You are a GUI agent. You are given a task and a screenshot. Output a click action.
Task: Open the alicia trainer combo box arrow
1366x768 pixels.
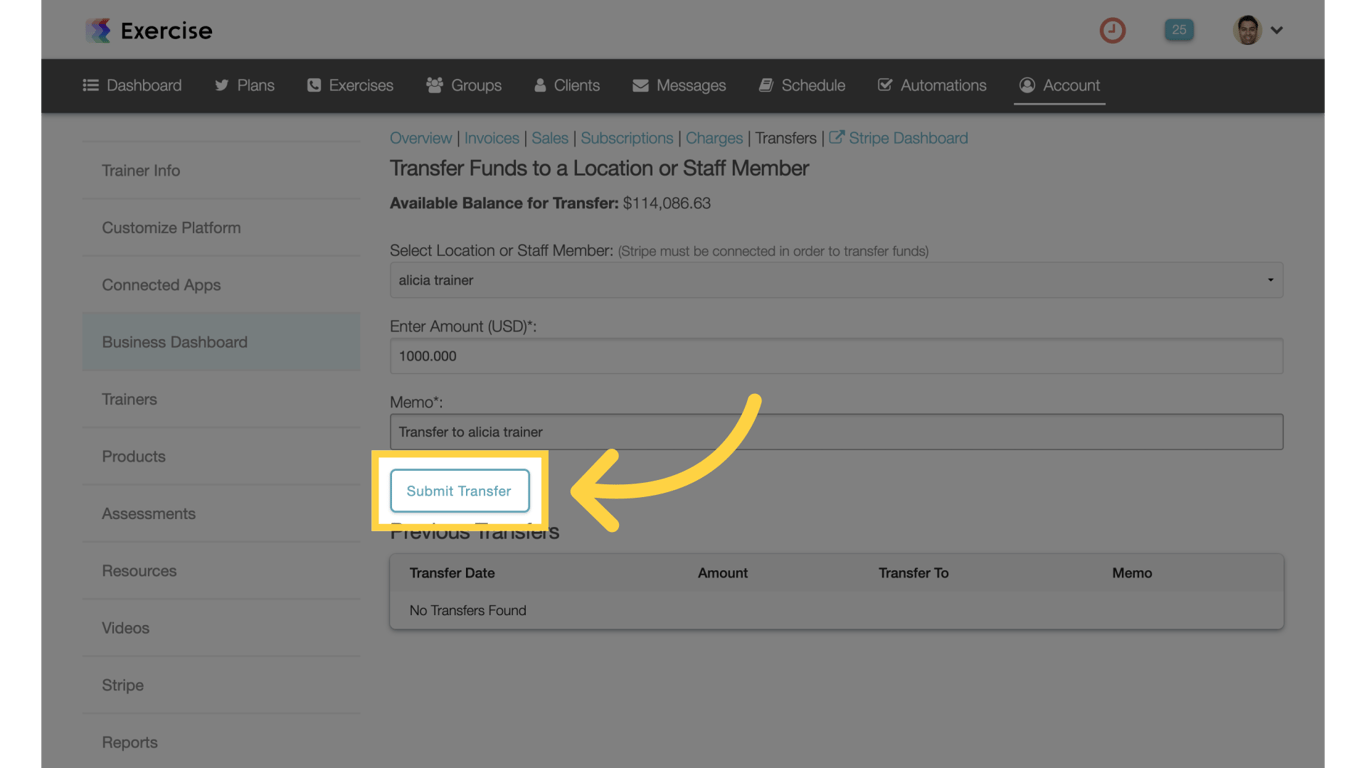(x=1271, y=280)
